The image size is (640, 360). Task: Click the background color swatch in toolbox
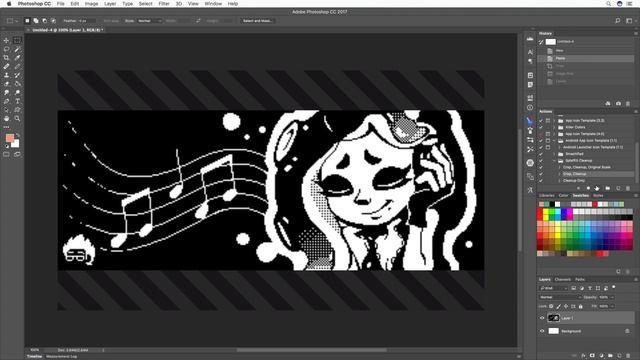16,144
